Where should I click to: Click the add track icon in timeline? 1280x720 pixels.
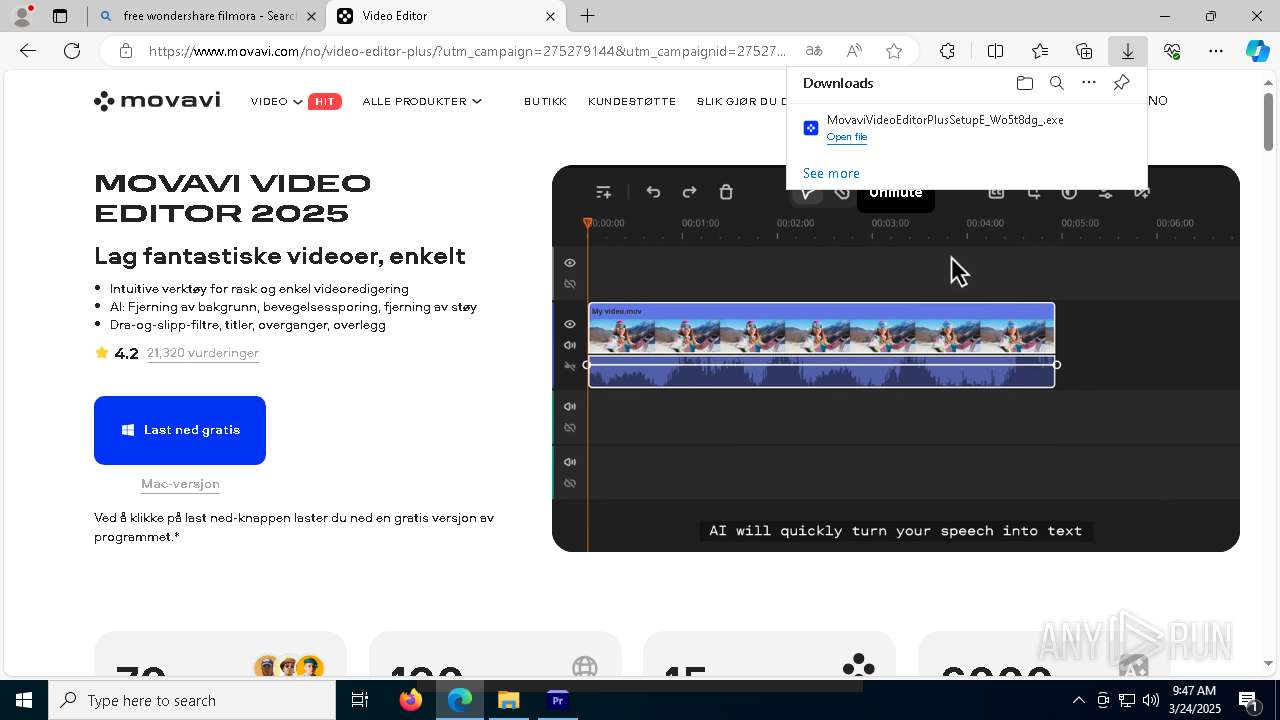(x=603, y=192)
